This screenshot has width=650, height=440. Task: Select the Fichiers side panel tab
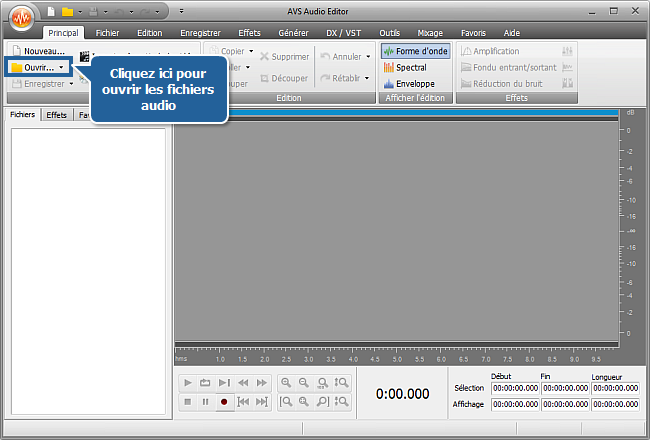pos(23,114)
